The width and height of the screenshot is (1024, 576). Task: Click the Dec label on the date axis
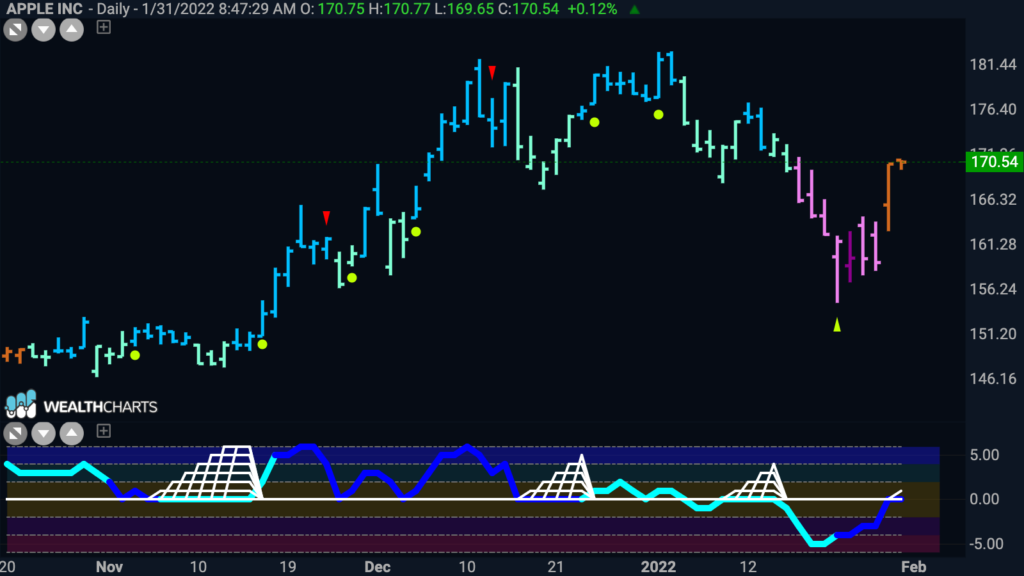[x=377, y=566]
